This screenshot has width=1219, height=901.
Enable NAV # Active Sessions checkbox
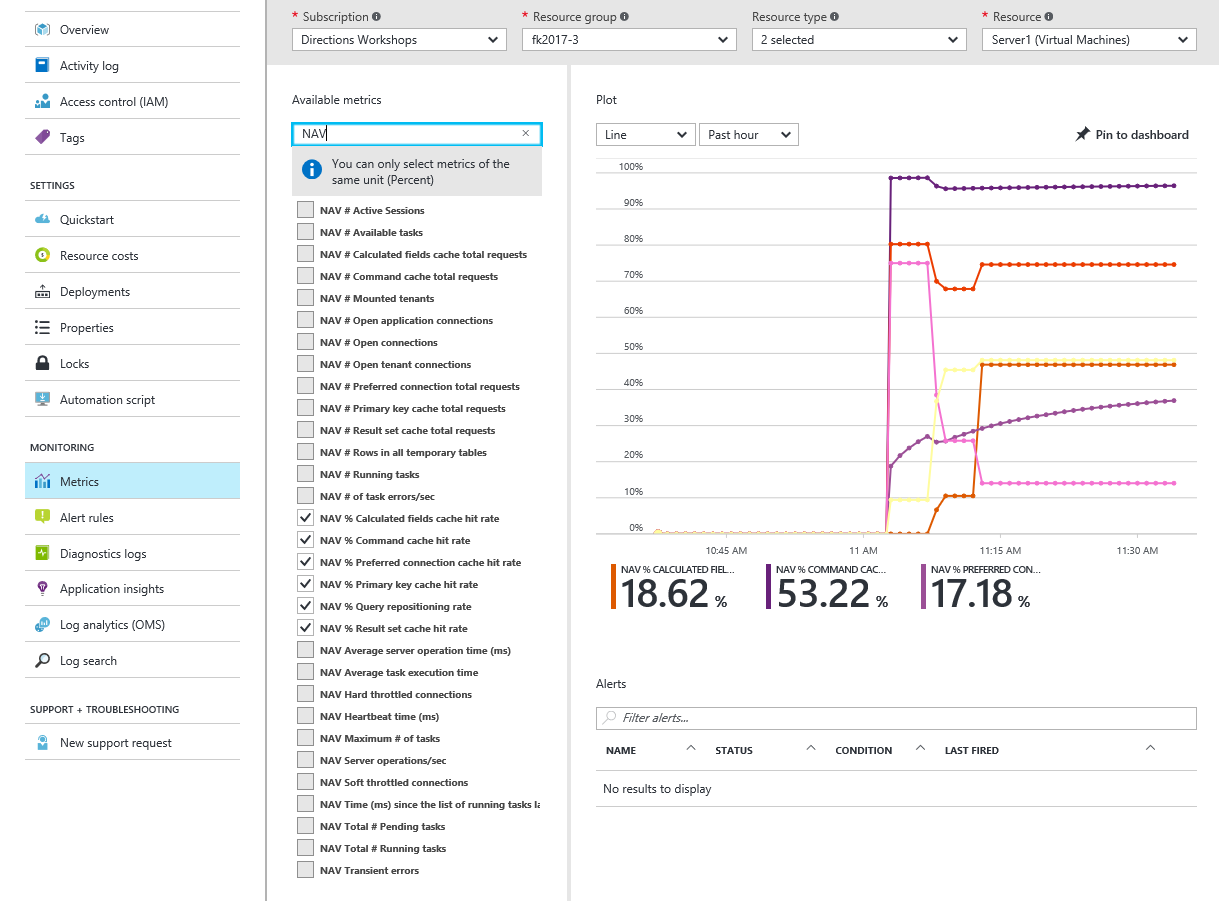(x=305, y=210)
